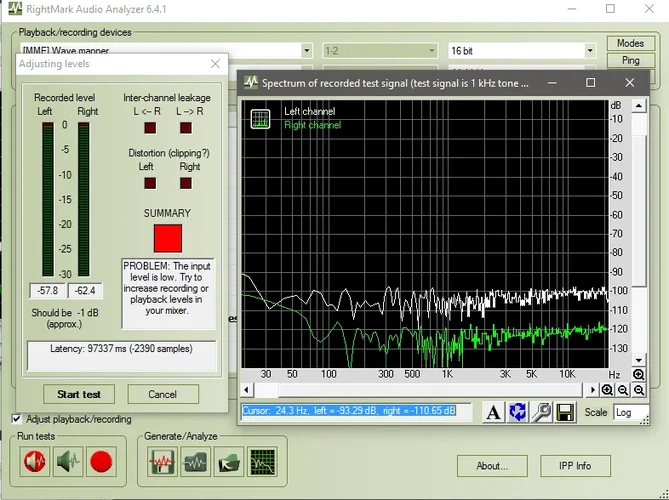Click the Cancel button in Adjusting levels

coord(162,394)
